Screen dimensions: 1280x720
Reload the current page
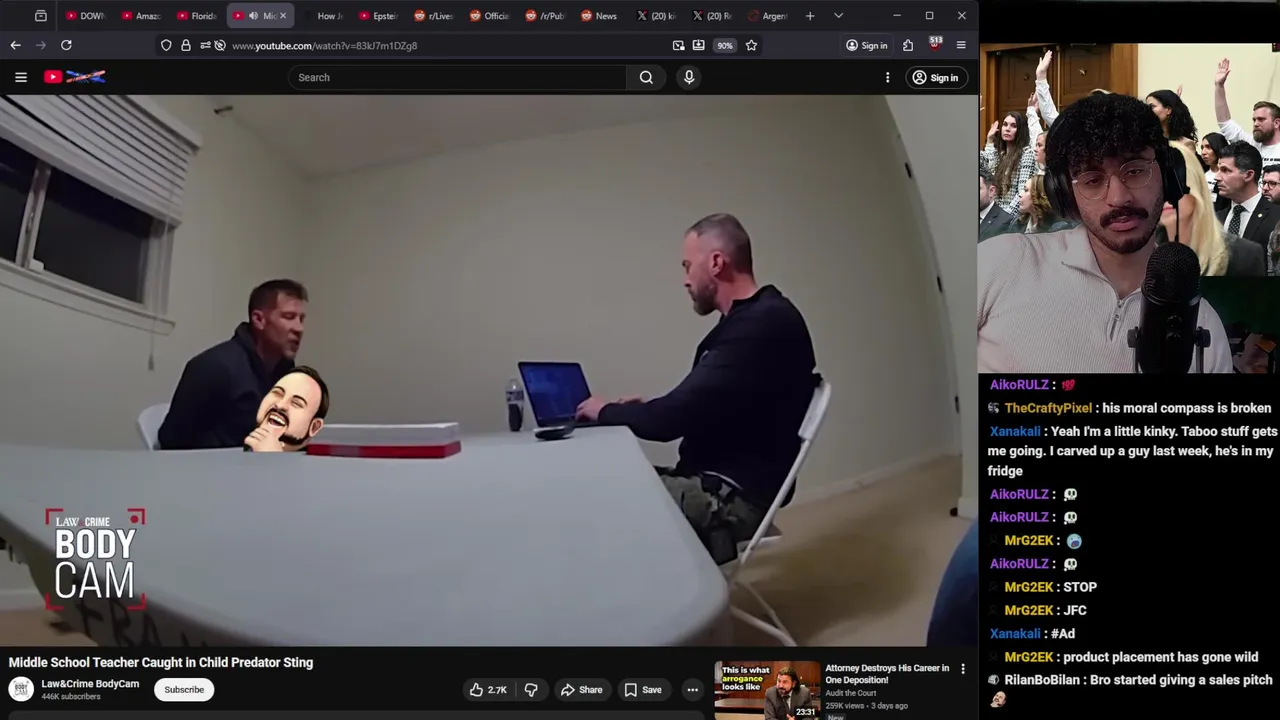[x=66, y=45]
